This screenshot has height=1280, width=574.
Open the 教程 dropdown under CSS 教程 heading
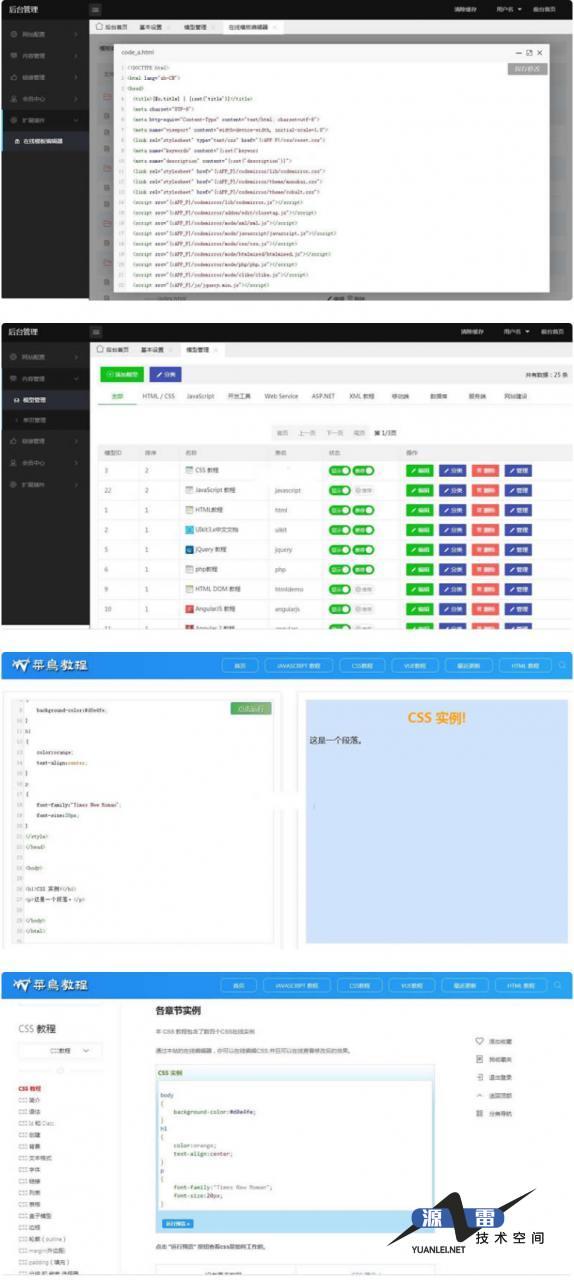tap(60, 1051)
